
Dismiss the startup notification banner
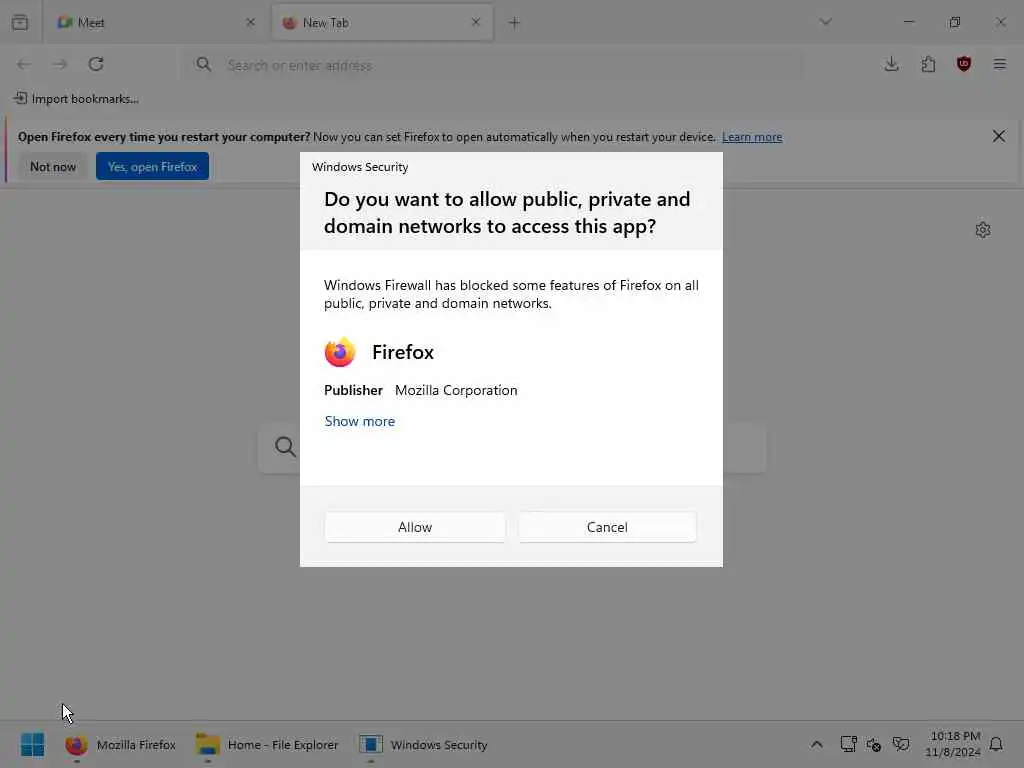coord(999,136)
